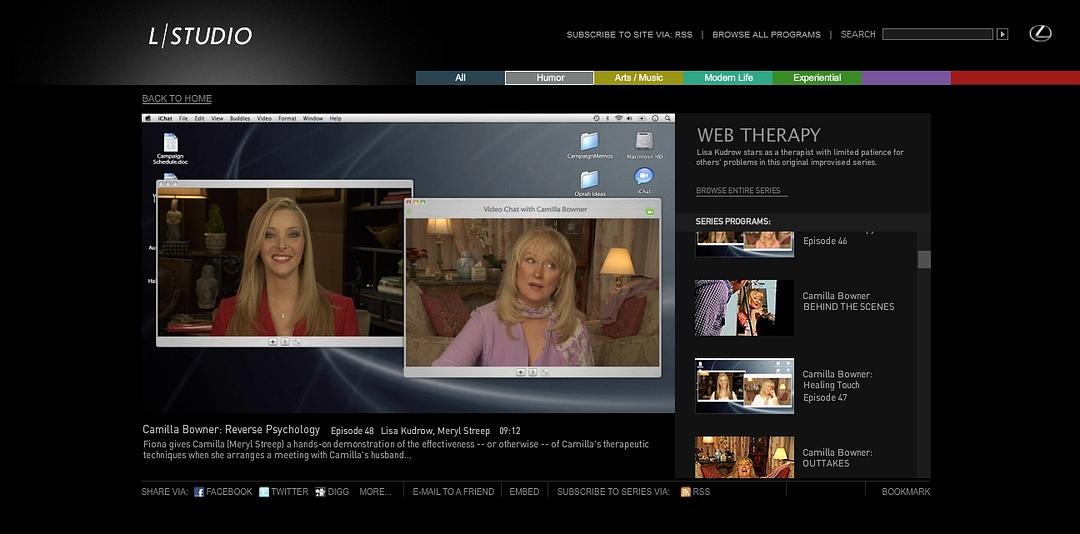This screenshot has height=534, width=1080.
Task: Type in the search input field
Action: [x=937, y=34]
